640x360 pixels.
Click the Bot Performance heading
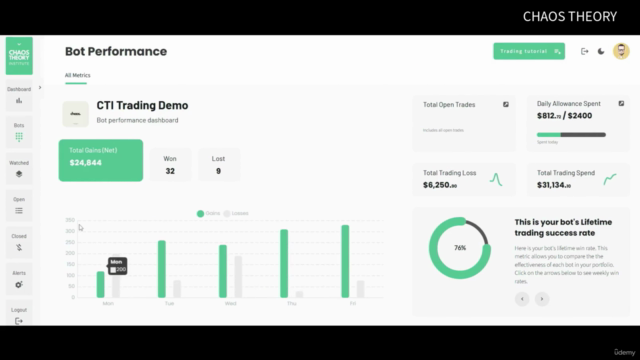coord(116,51)
